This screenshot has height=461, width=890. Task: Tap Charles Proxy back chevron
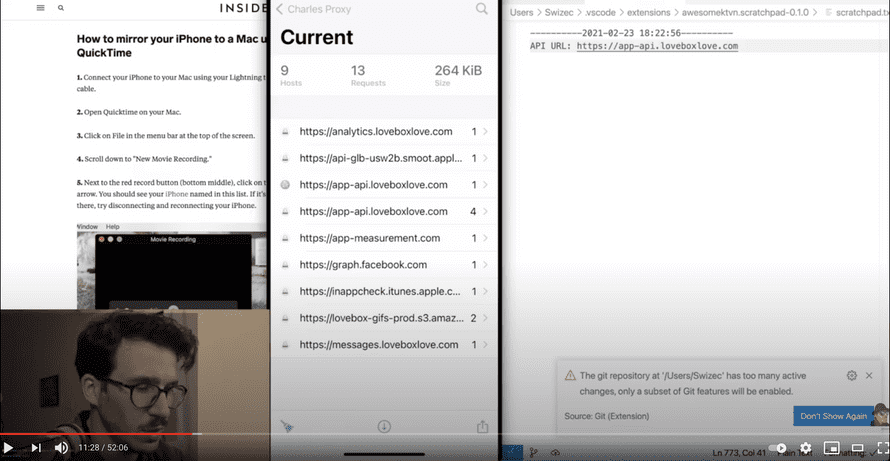coord(279,9)
